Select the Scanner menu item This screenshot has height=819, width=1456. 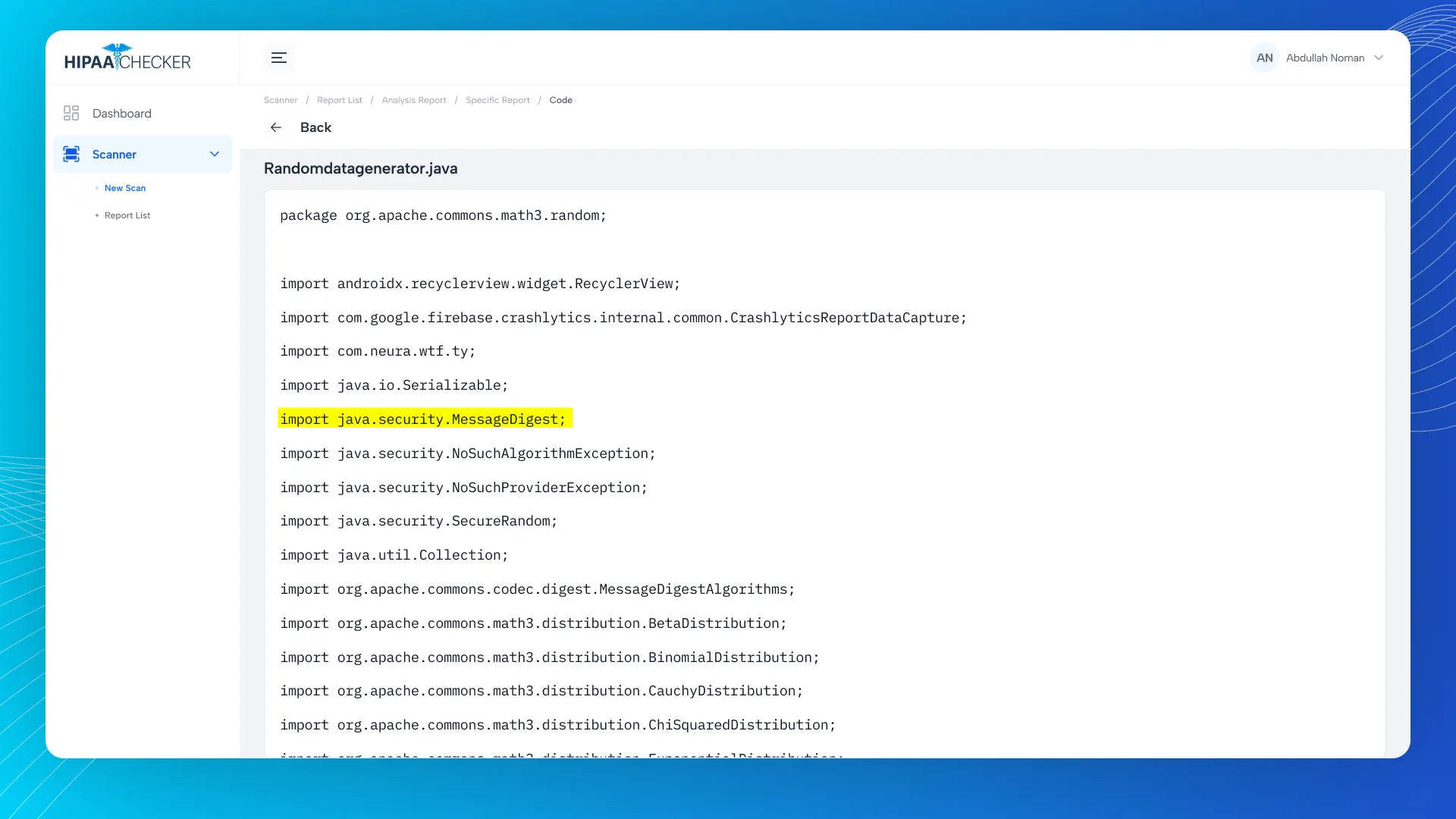pyautogui.click(x=143, y=154)
